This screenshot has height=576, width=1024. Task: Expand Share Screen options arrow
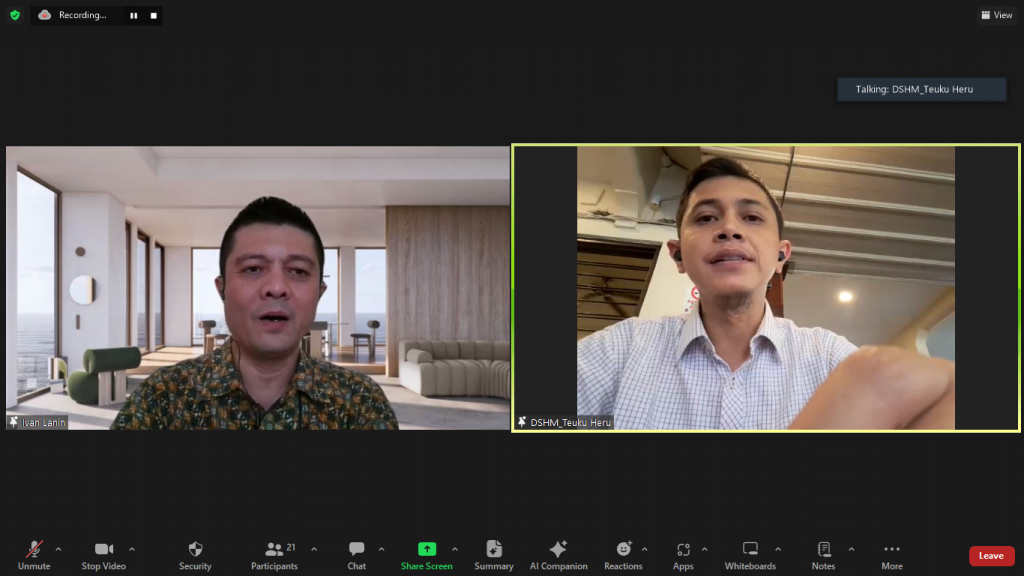click(455, 549)
